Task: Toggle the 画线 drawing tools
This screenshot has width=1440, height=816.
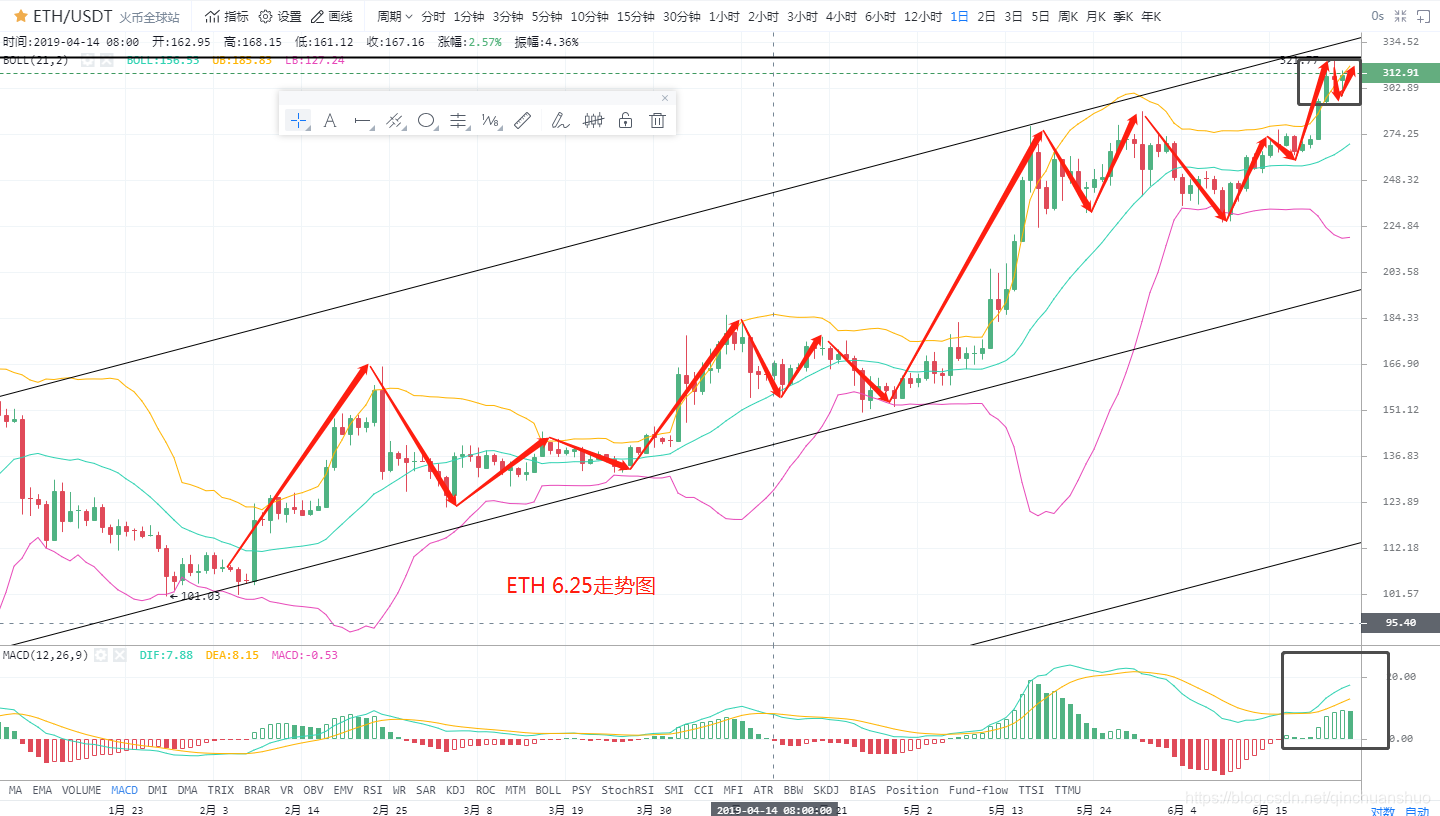Action: (x=331, y=16)
